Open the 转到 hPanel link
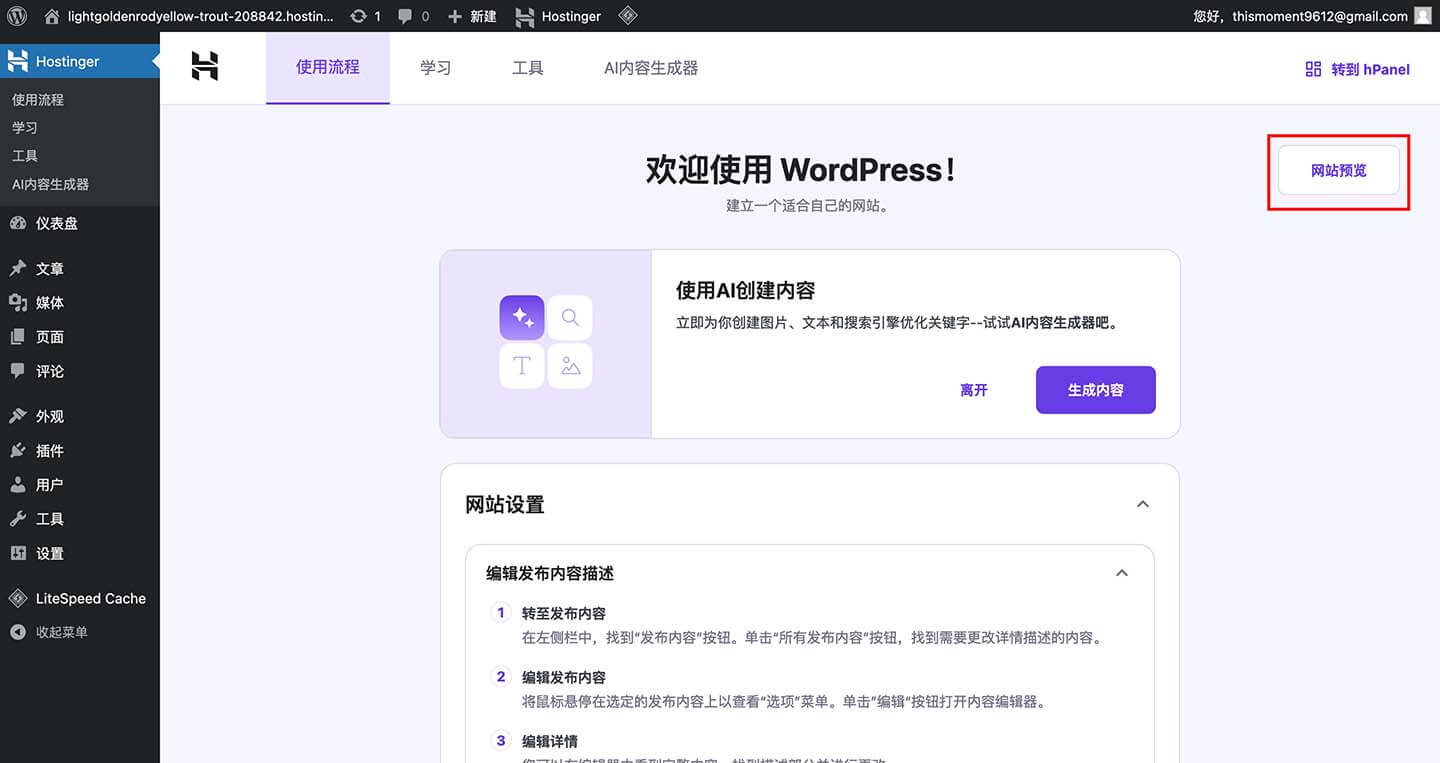 [1358, 69]
